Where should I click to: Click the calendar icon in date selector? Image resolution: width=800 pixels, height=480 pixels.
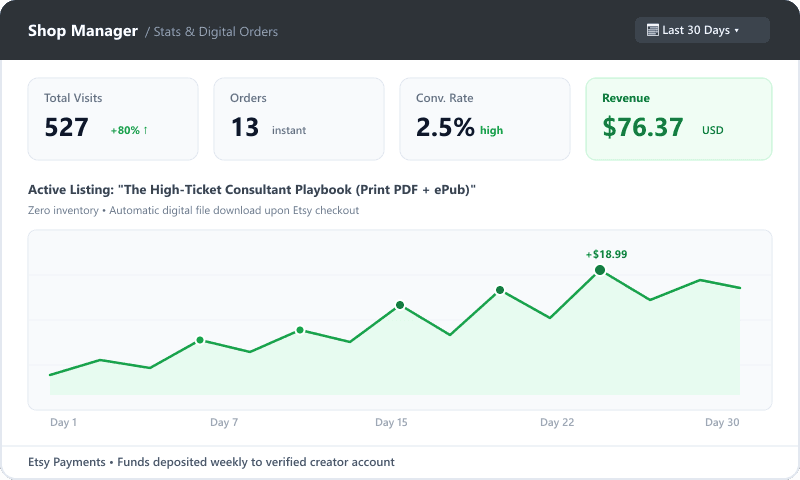pos(653,30)
